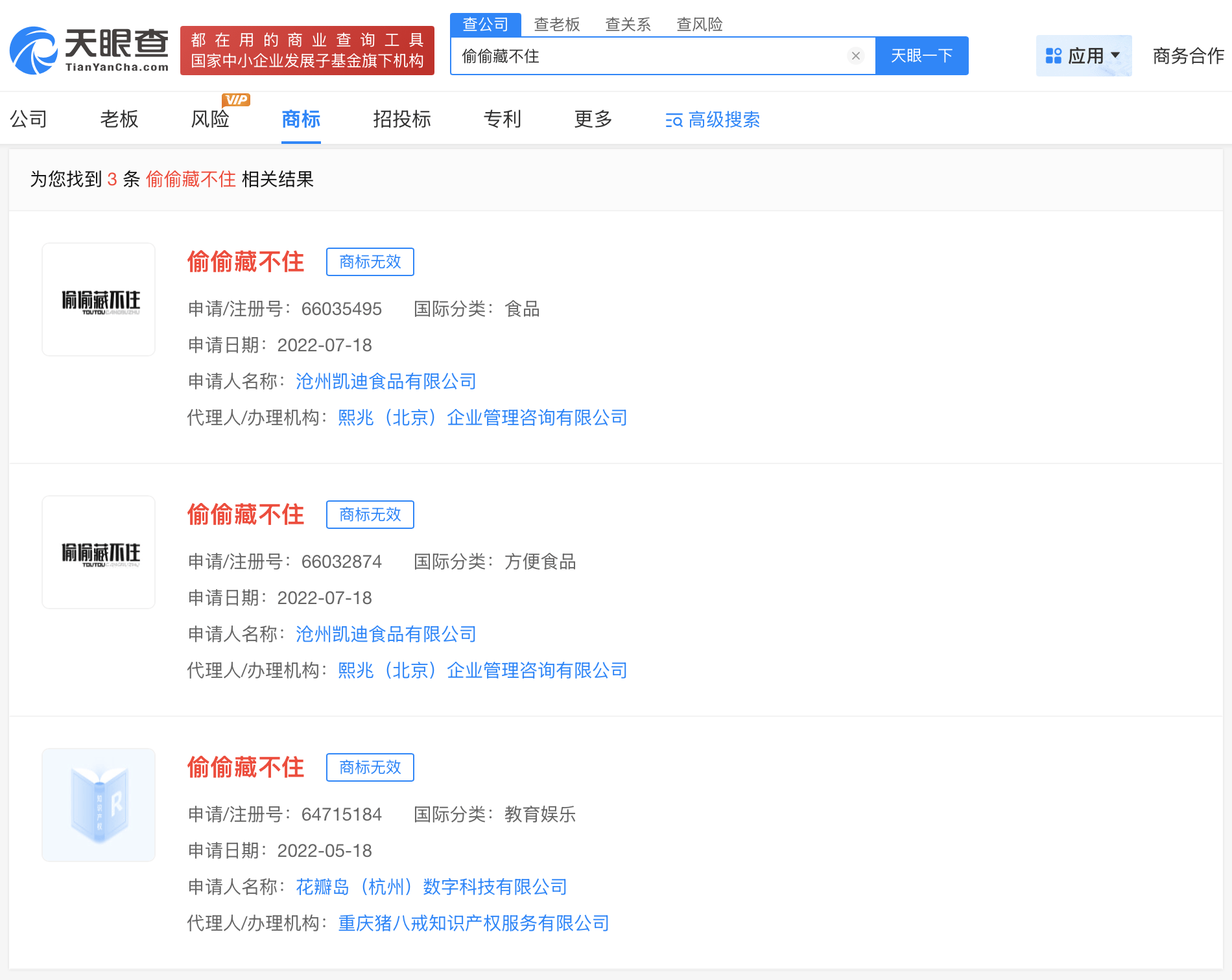Open the 应用 apps dropdown
The image size is (1232, 980).
point(1084,56)
